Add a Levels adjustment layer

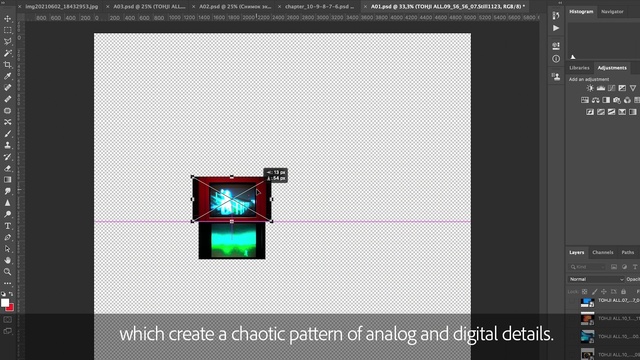(601, 88)
